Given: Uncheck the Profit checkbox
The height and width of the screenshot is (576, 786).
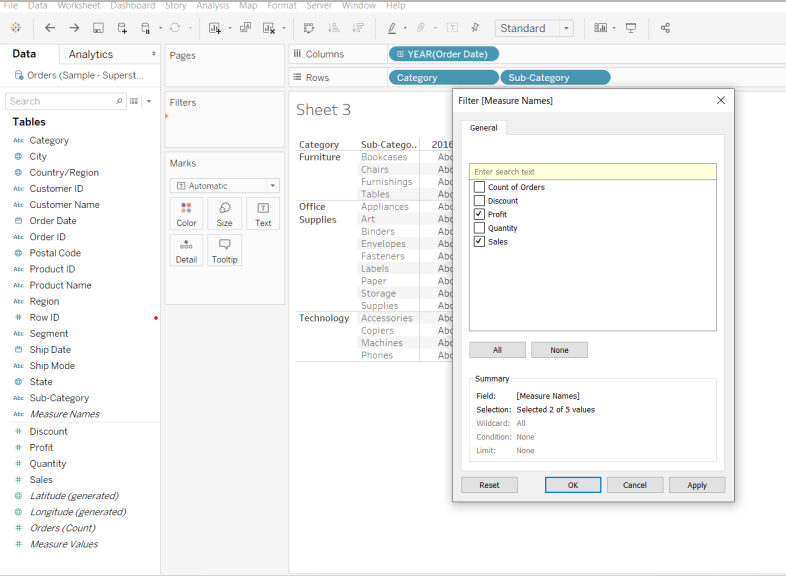Looking at the screenshot, I should [479, 214].
